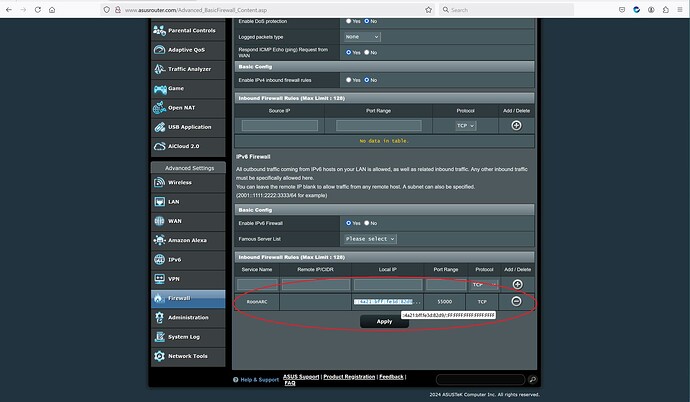Open the browser extensions puzzle icon
This screenshot has width=690, height=402.
tap(665, 10)
